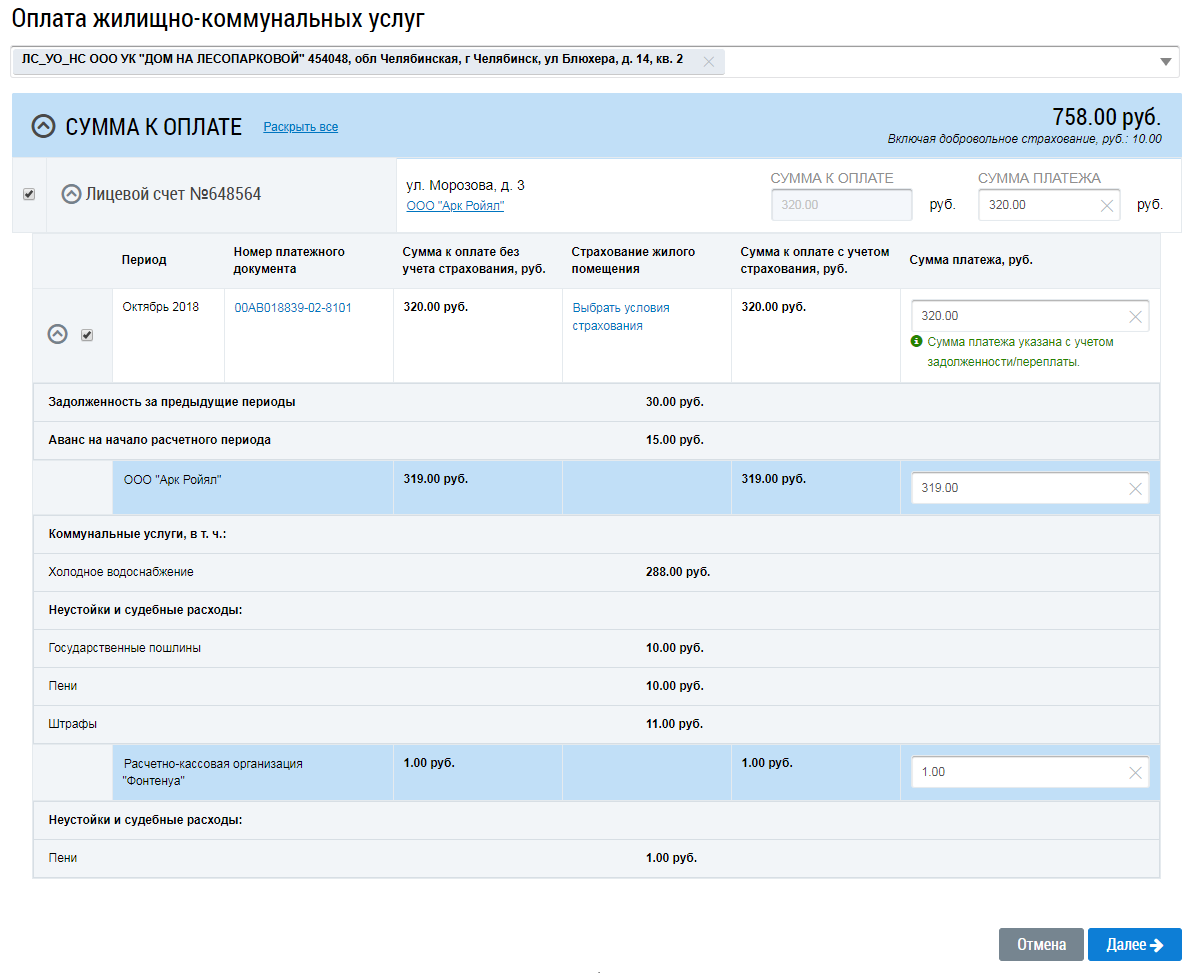
Task: Open the ООО "Арк Ройял" organization link
Action: pos(455,206)
